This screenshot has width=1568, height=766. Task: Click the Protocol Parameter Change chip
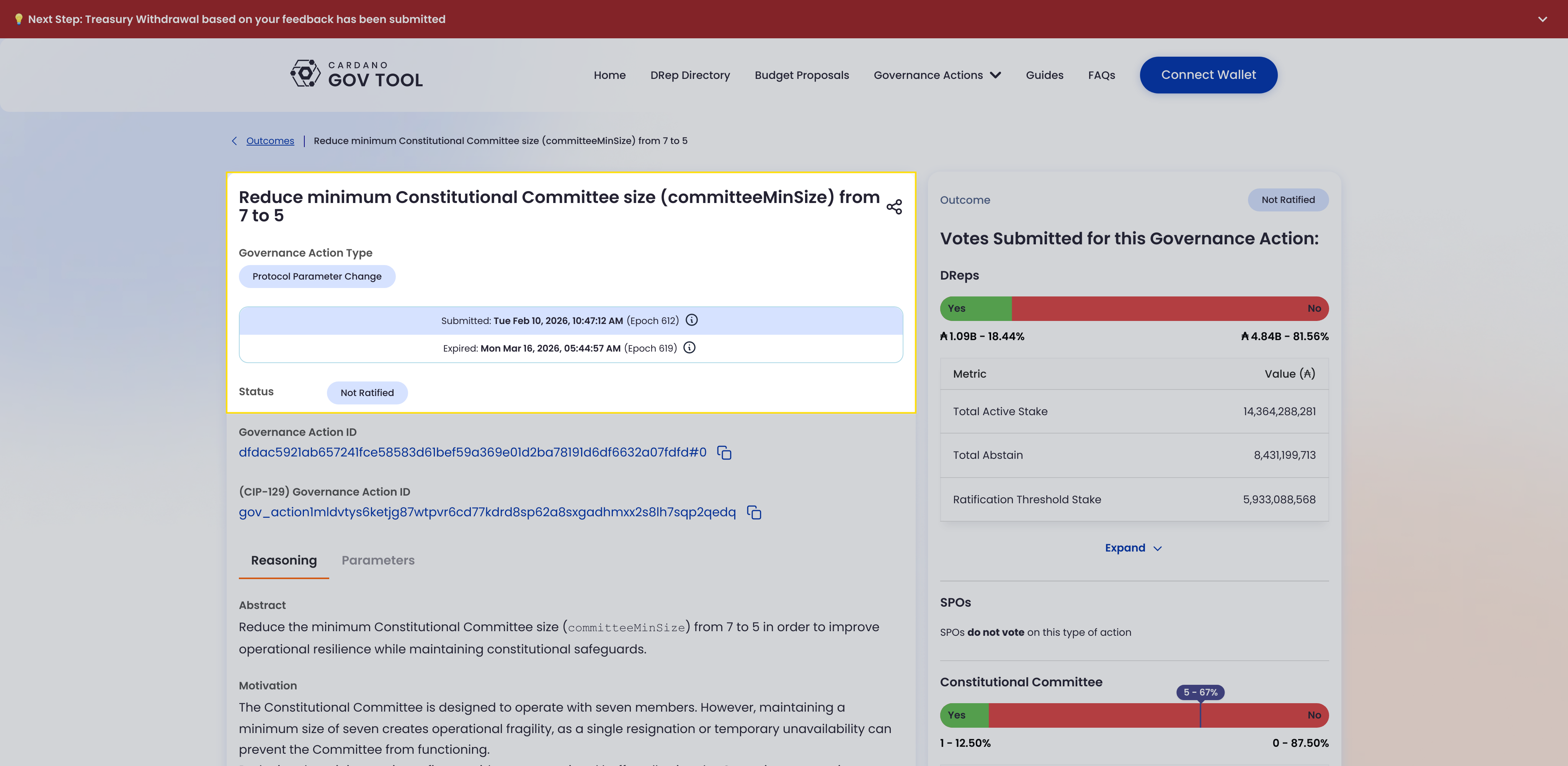coord(317,277)
